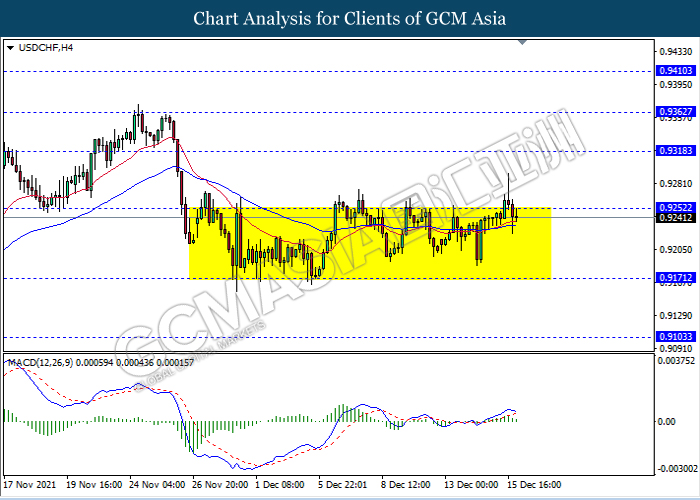Select the 0.94103 resistance level label
700x500 pixels.
click(x=676, y=71)
